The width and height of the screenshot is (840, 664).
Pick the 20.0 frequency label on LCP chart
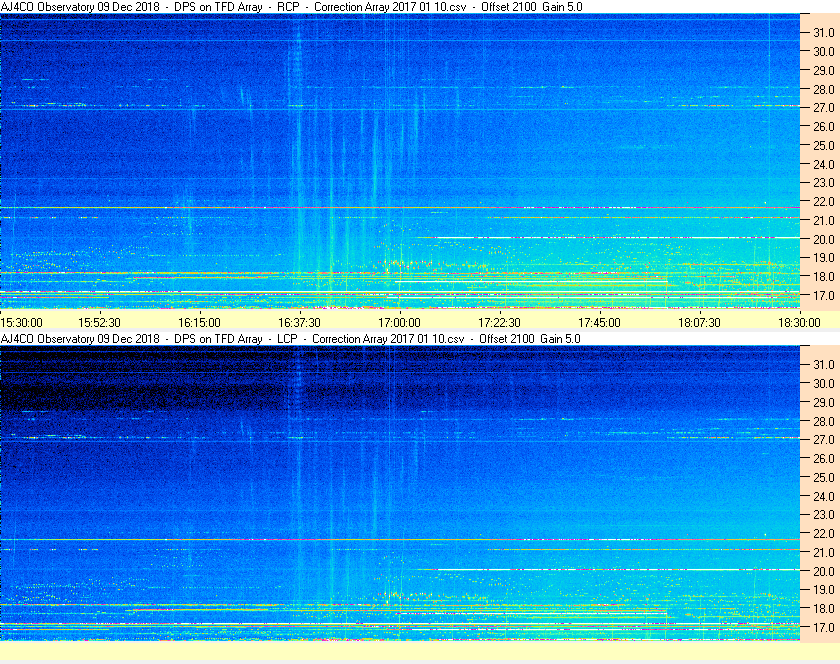pos(824,571)
